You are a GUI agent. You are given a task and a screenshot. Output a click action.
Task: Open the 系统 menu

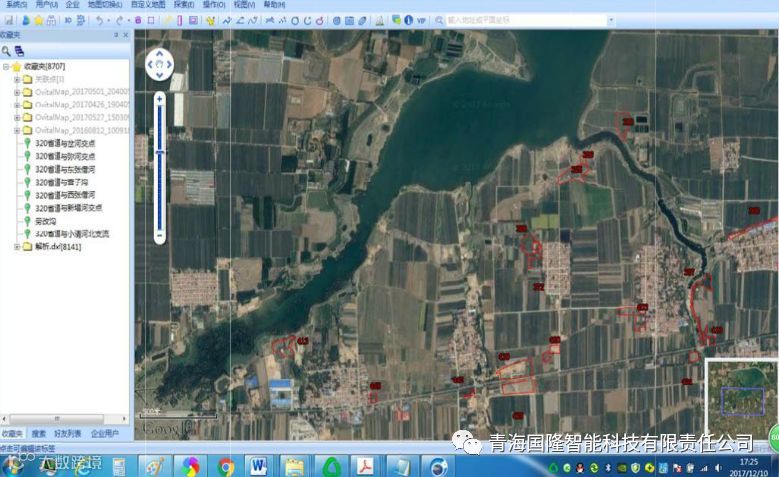tap(16, 4)
